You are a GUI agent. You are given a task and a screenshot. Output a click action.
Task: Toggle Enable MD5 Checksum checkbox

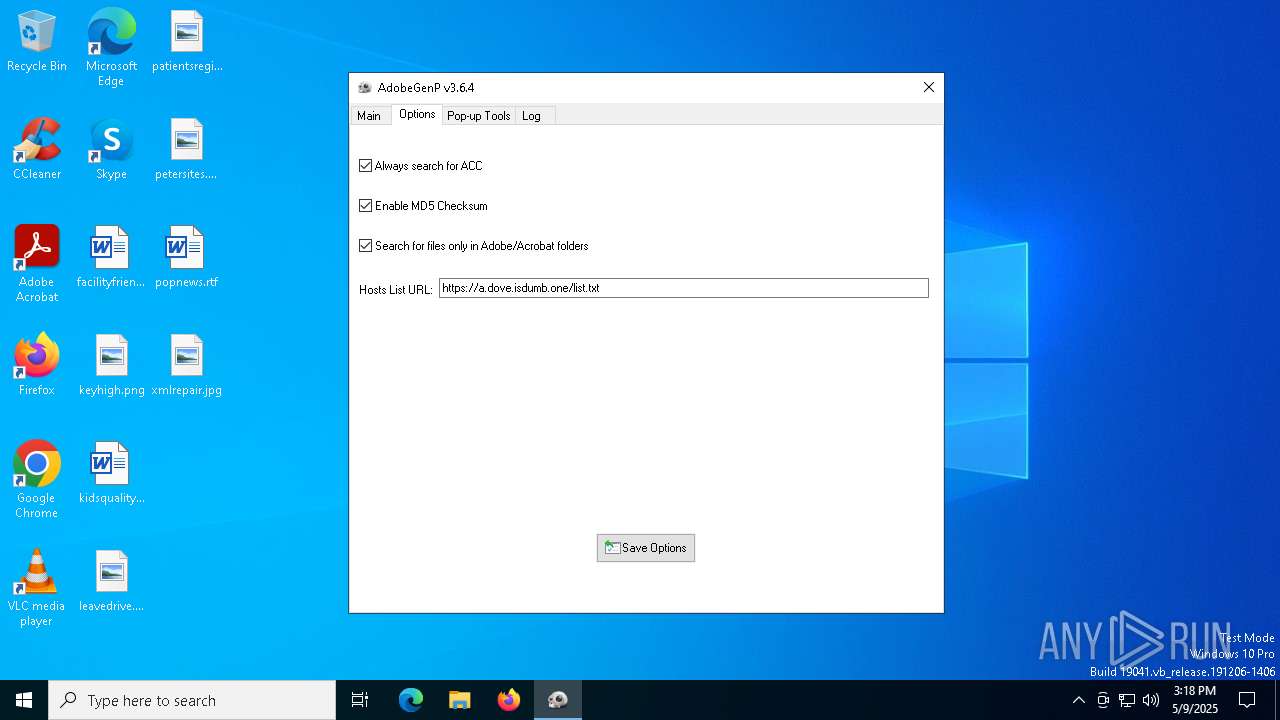click(366, 206)
